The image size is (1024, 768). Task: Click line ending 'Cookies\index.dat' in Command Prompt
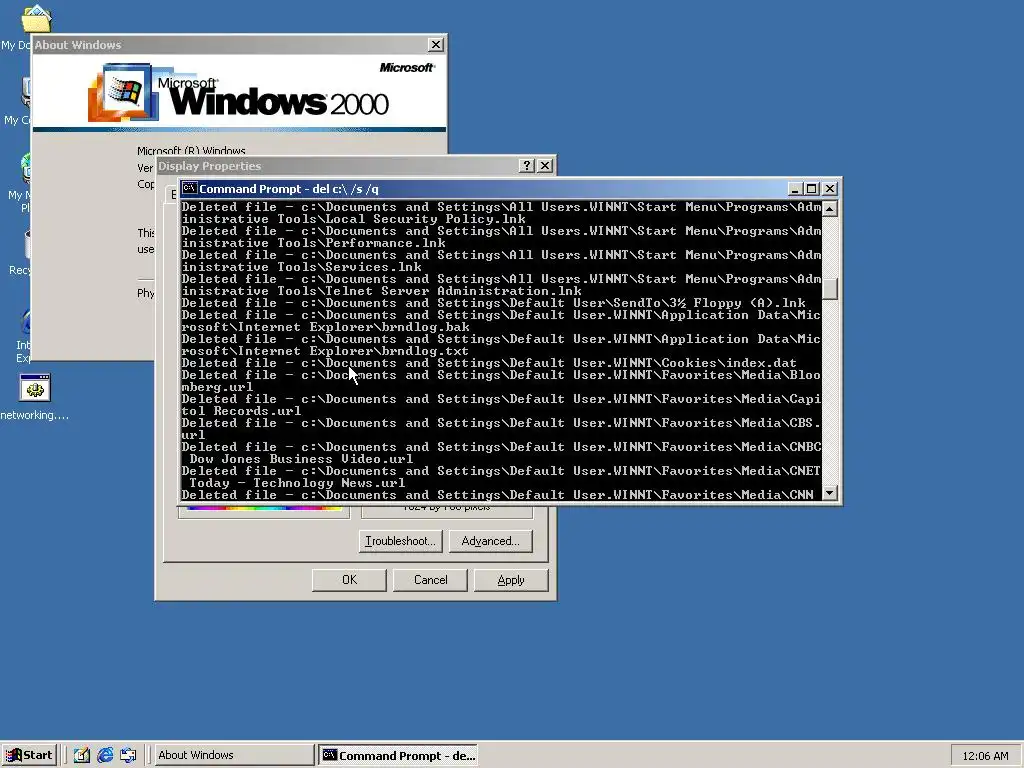click(x=489, y=363)
